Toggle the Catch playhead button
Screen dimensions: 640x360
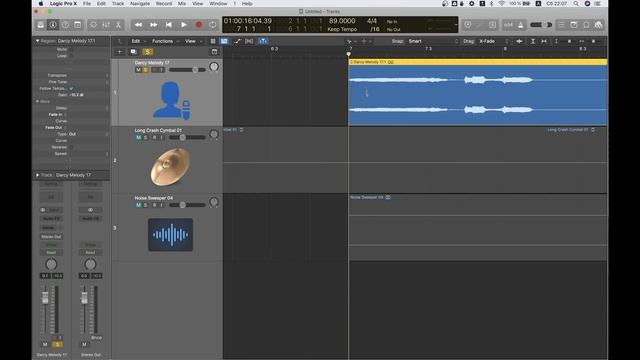point(263,41)
